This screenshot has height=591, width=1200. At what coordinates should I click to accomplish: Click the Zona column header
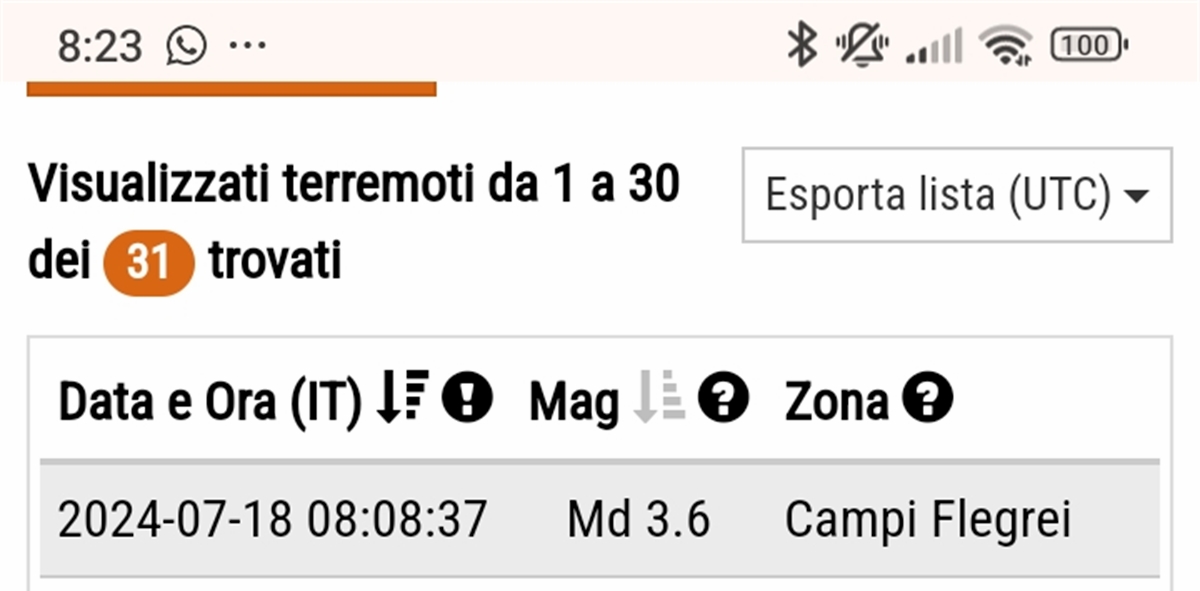pos(836,402)
